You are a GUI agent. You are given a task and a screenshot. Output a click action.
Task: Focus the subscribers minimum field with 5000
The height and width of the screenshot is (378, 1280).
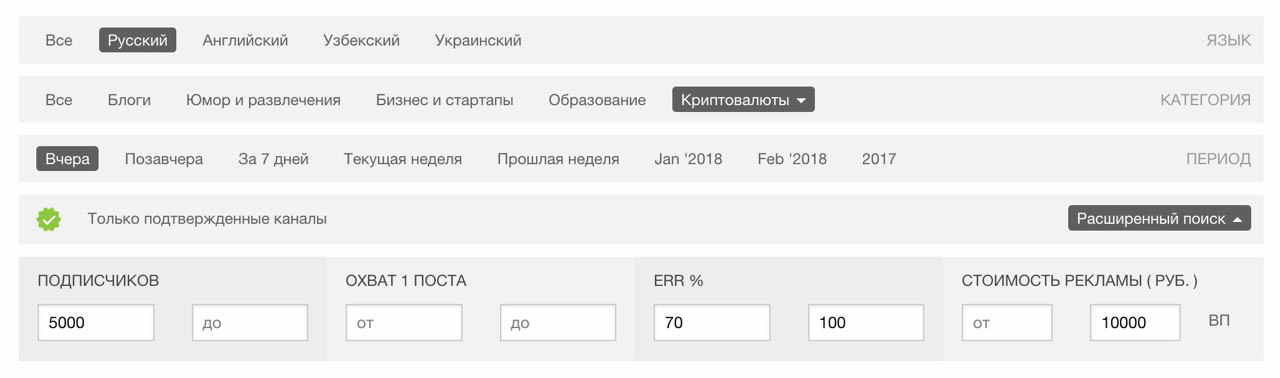[x=96, y=323]
